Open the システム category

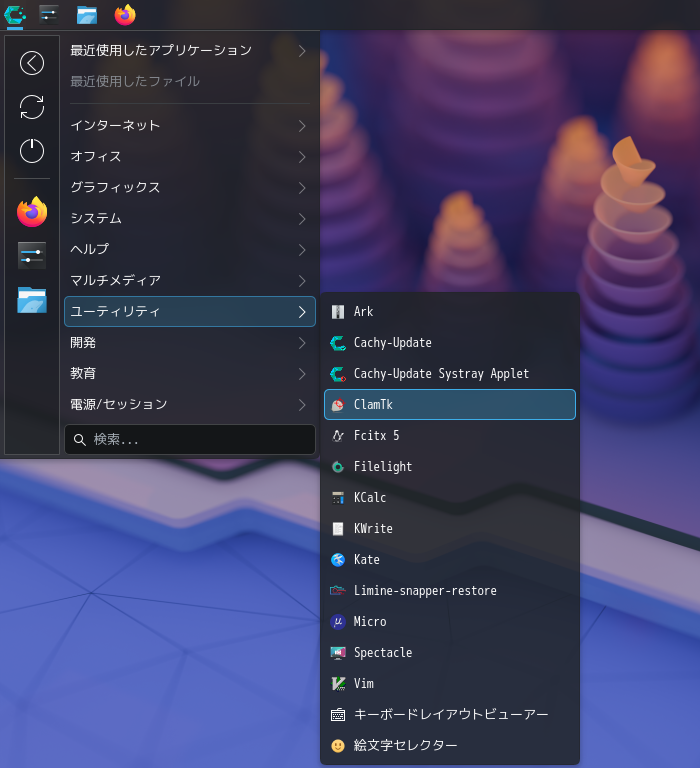190,218
